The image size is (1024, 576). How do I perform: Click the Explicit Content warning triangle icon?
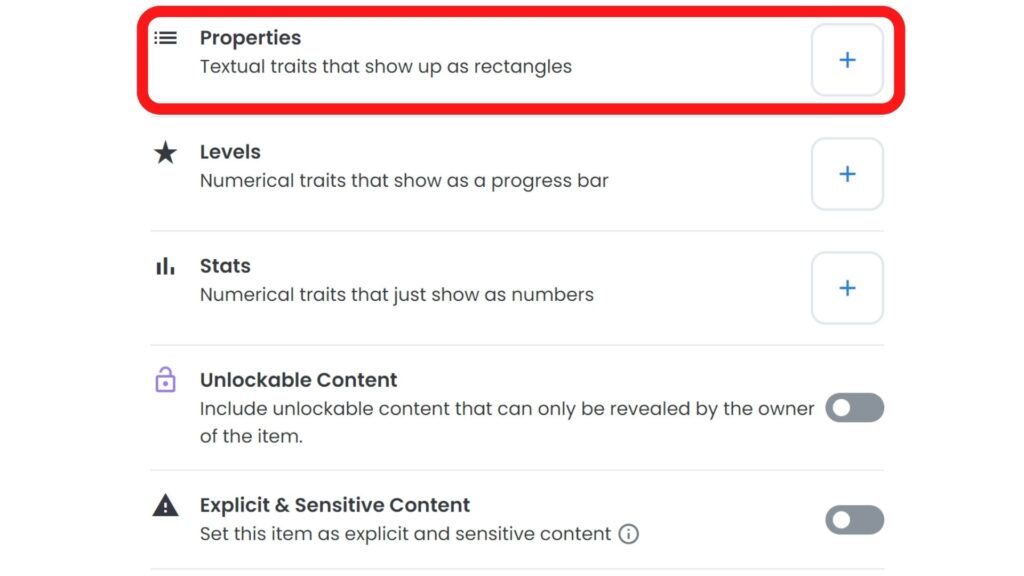165,505
